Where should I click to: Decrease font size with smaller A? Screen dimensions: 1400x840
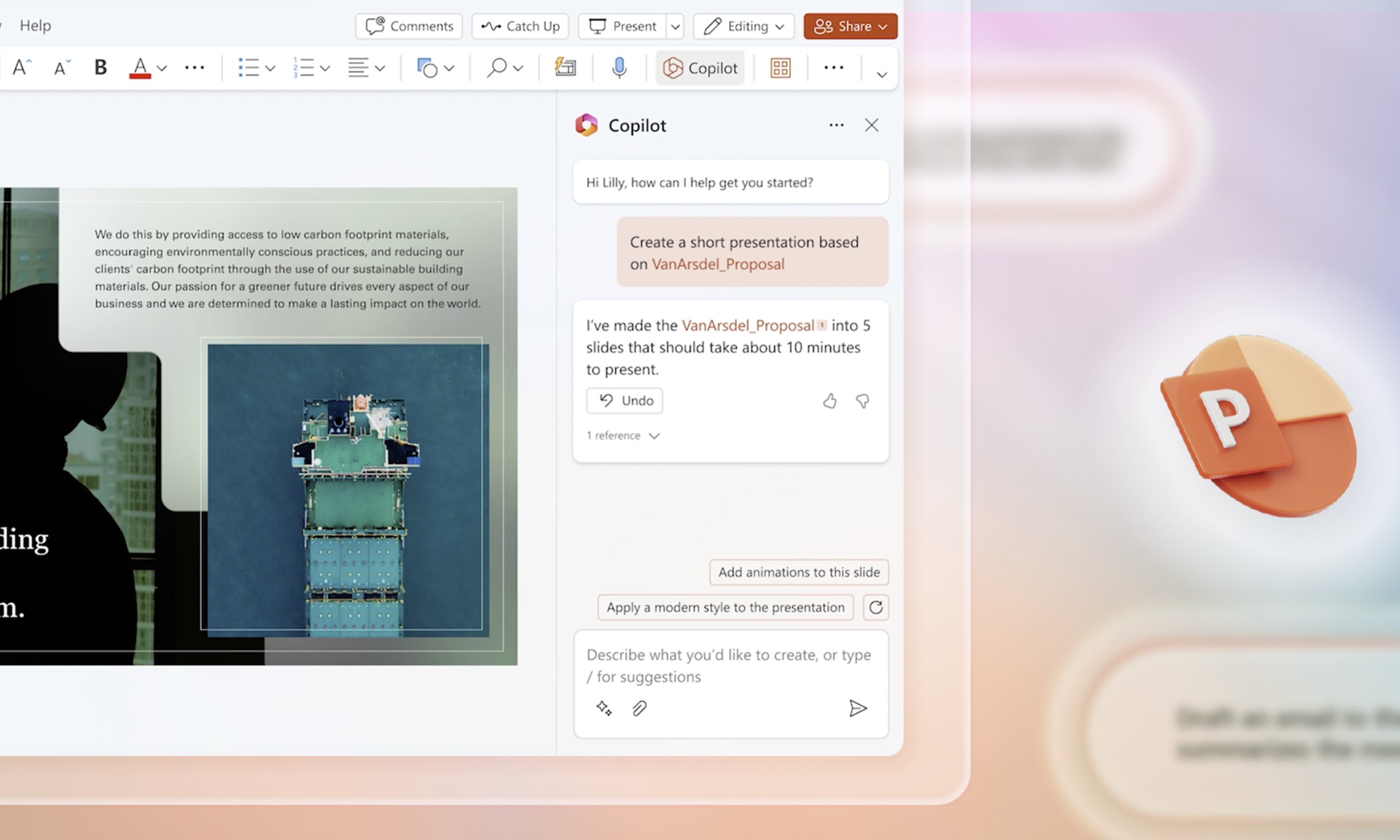click(62, 68)
